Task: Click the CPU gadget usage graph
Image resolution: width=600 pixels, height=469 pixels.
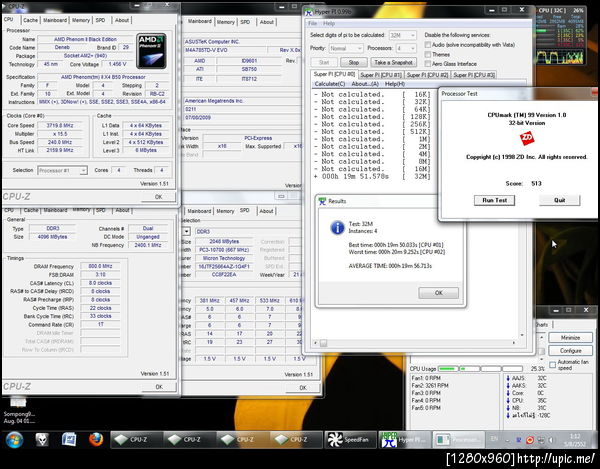Action: [560, 57]
